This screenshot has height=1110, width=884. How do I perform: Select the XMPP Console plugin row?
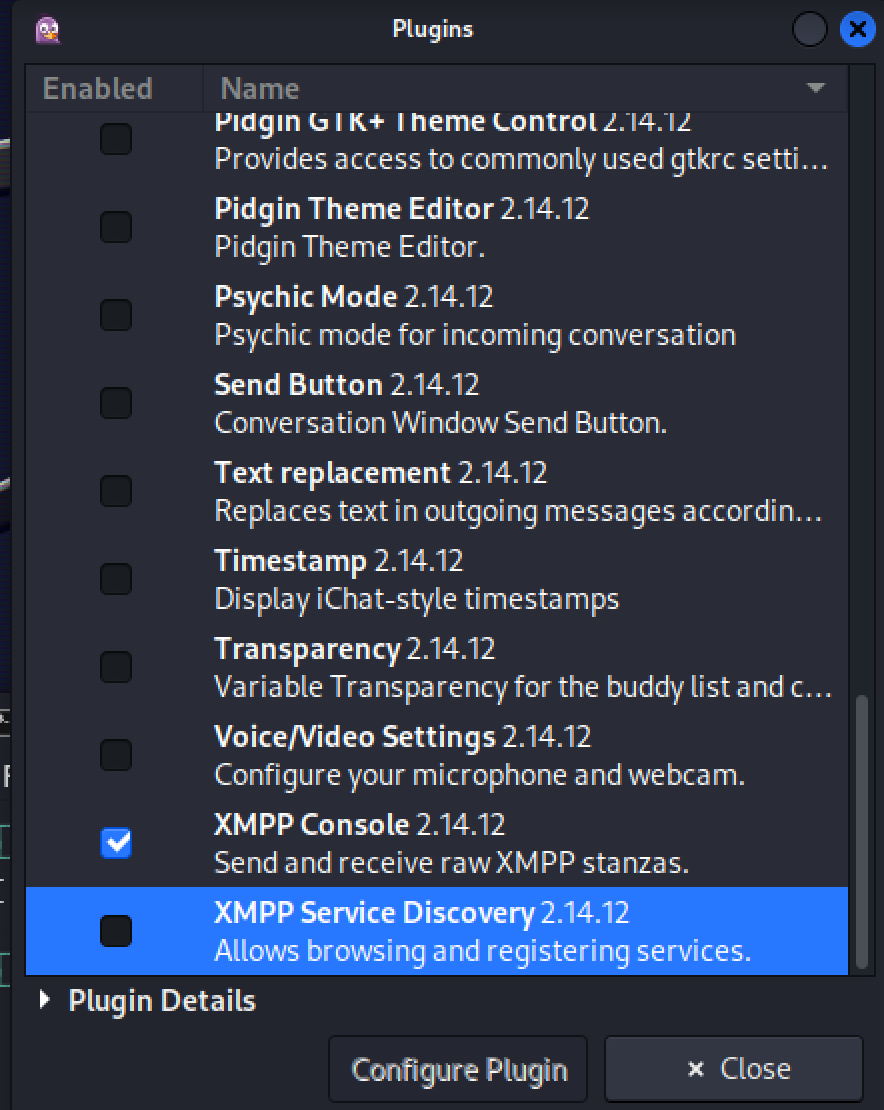[450, 843]
